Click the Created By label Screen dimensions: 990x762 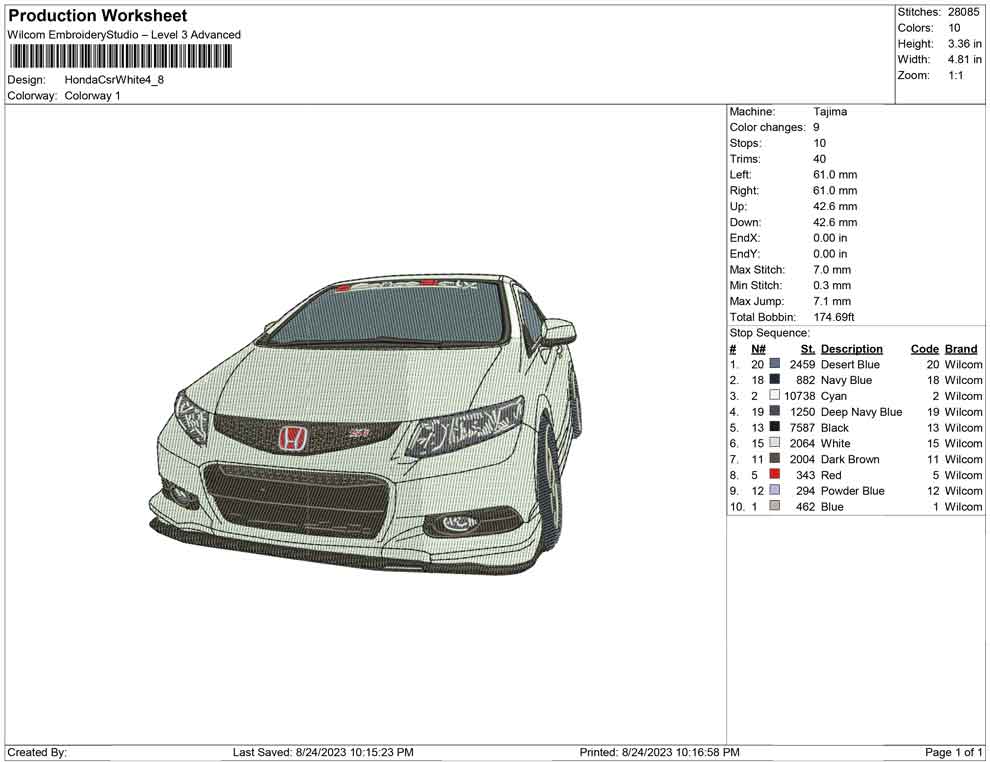click(37, 752)
